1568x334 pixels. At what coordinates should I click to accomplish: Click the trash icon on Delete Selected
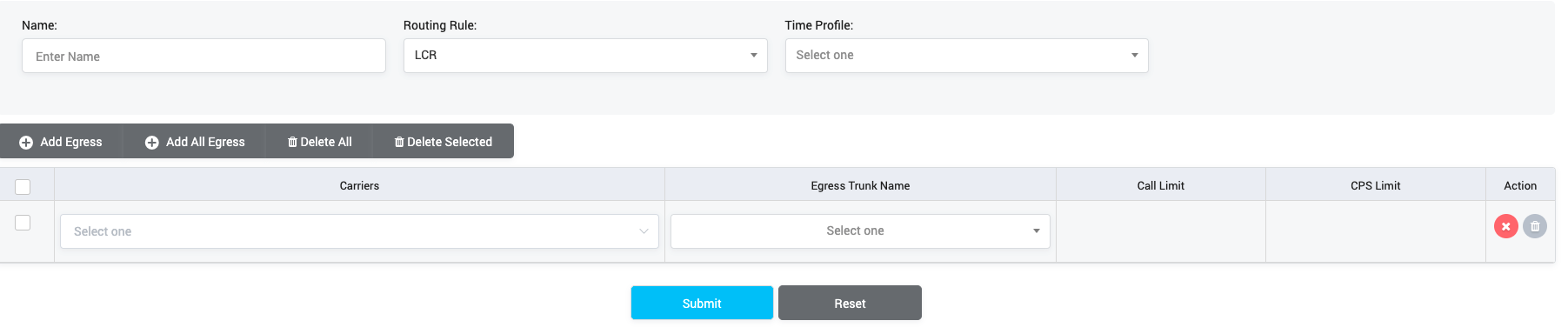click(399, 142)
